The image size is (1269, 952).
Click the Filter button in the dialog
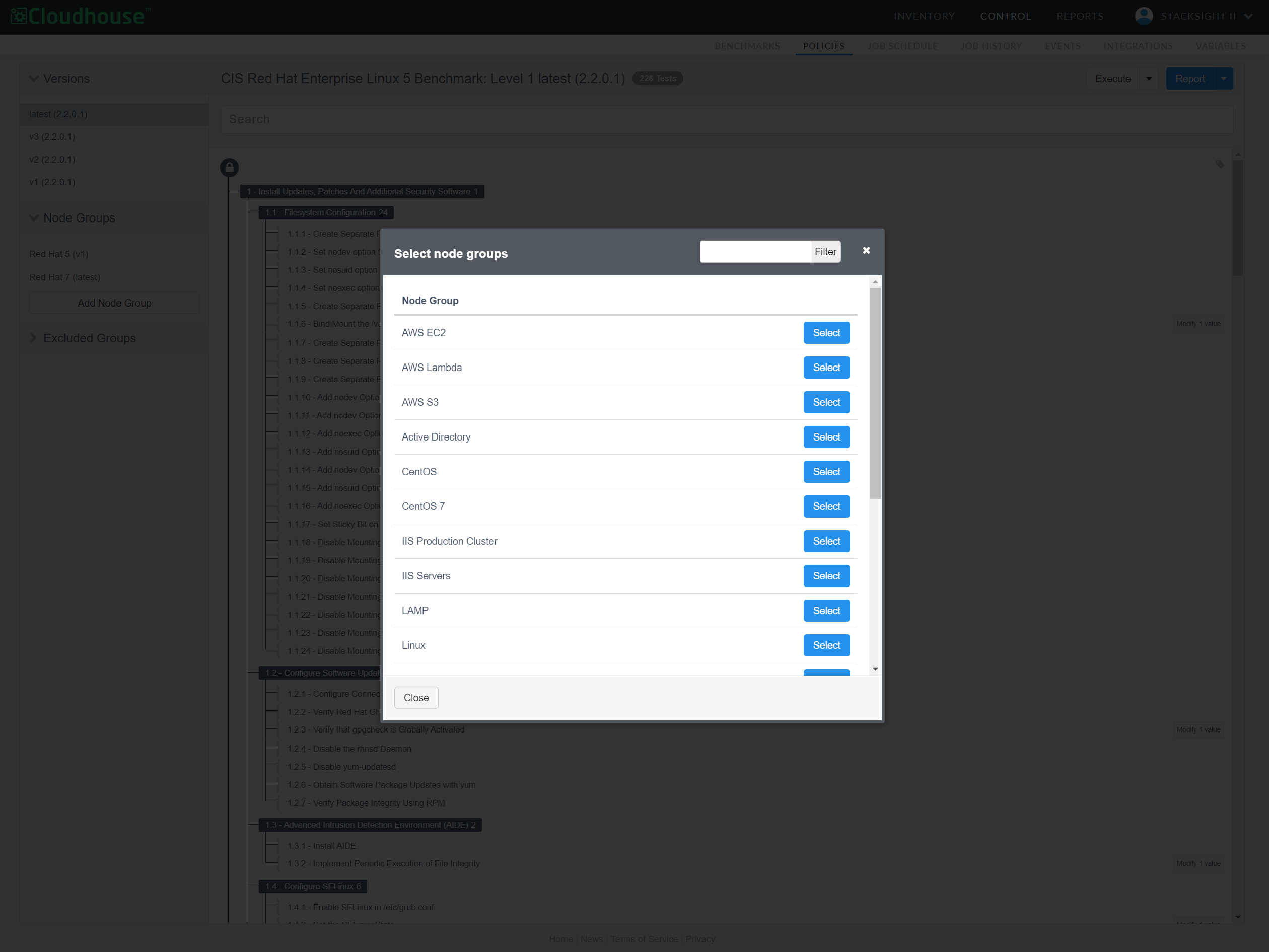[x=825, y=252]
